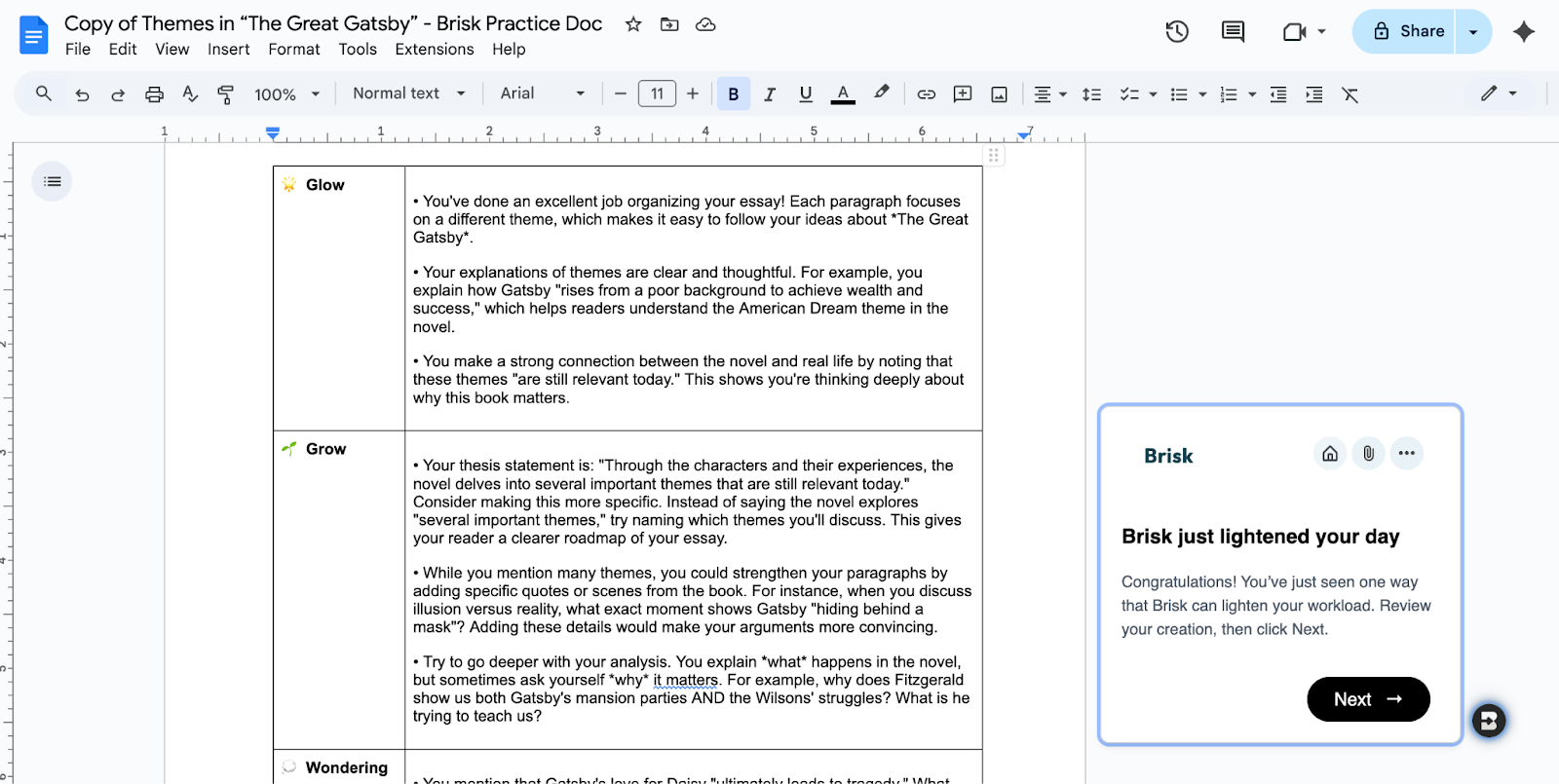
Task: Open text color picker
Action: pyautogui.click(x=843, y=94)
